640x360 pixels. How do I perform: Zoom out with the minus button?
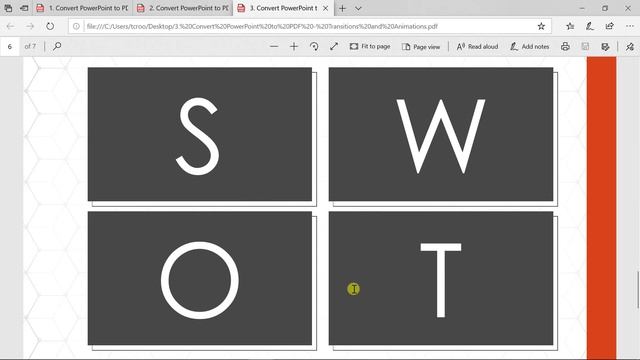[x=274, y=47]
